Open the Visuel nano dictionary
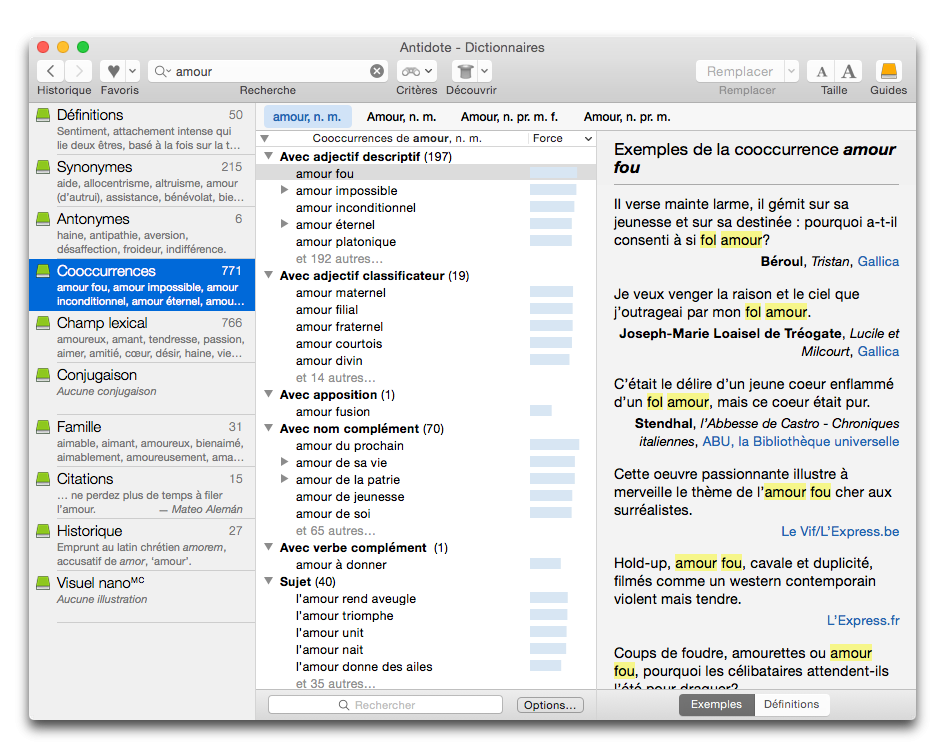Screen dimensions: 945x756 pyautogui.click(x=142, y=596)
